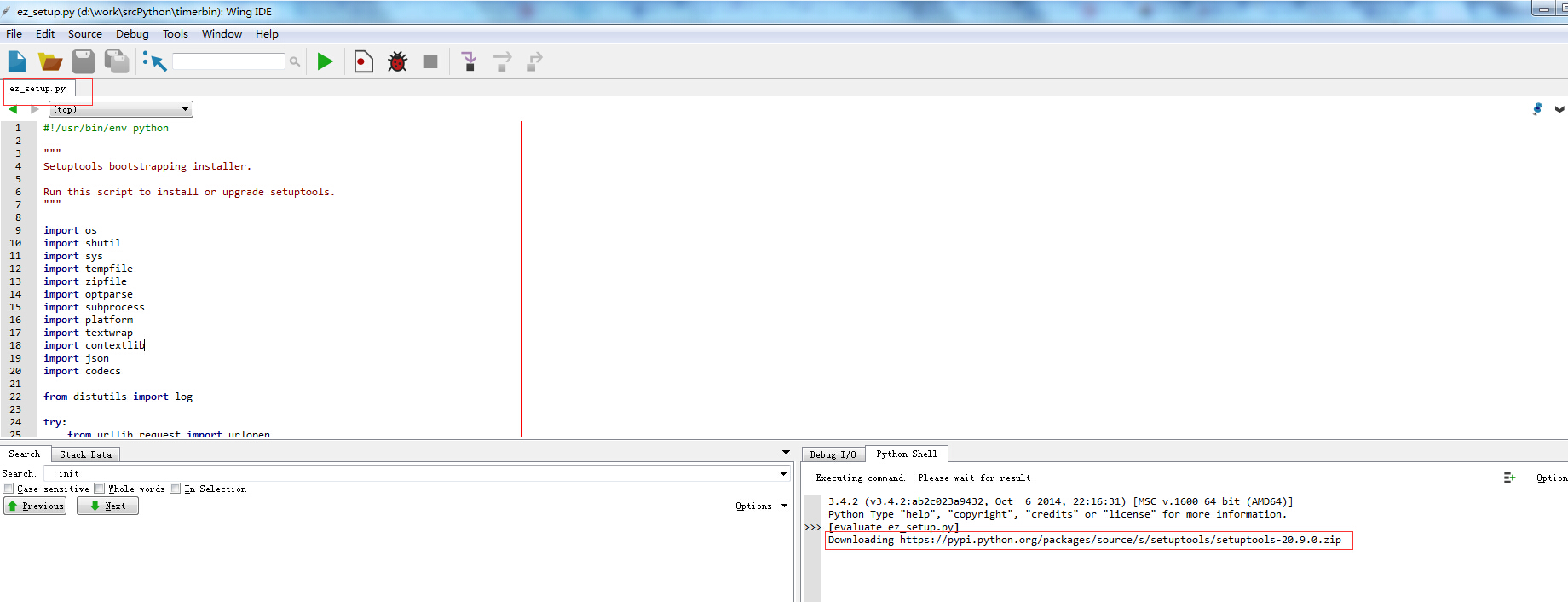
Task: Click the Save All disks icon
Action: 117,61
